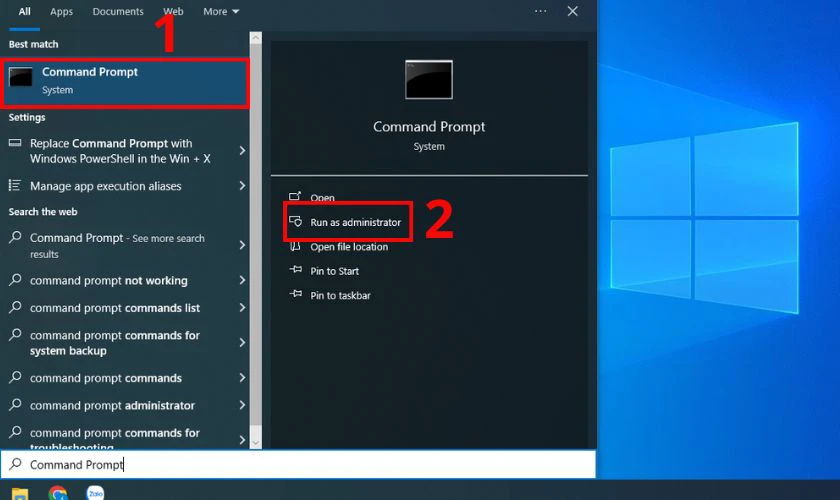Expand arrow for command prompt commands list

click(x=242, y=307)
